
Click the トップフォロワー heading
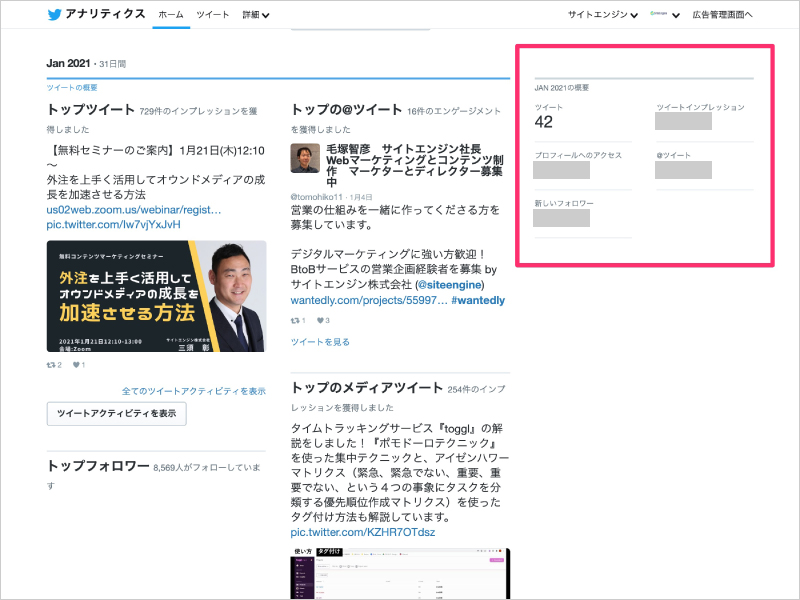tap(98, 466)
